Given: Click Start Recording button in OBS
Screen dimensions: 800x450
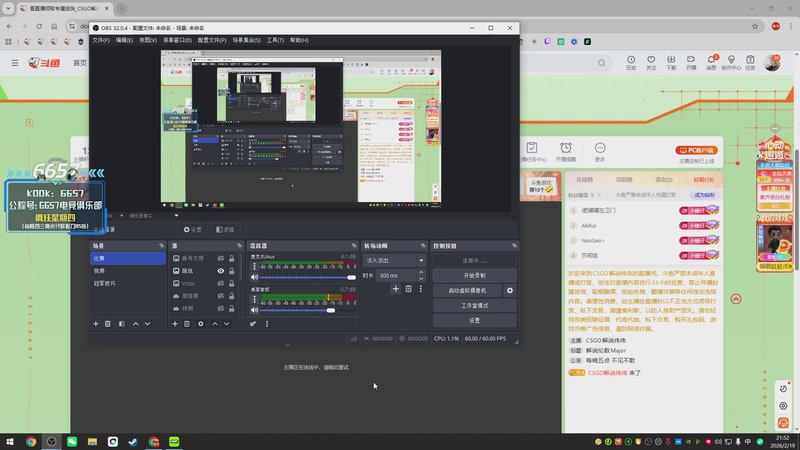Looking at the screenshot, I should [474, 276].
